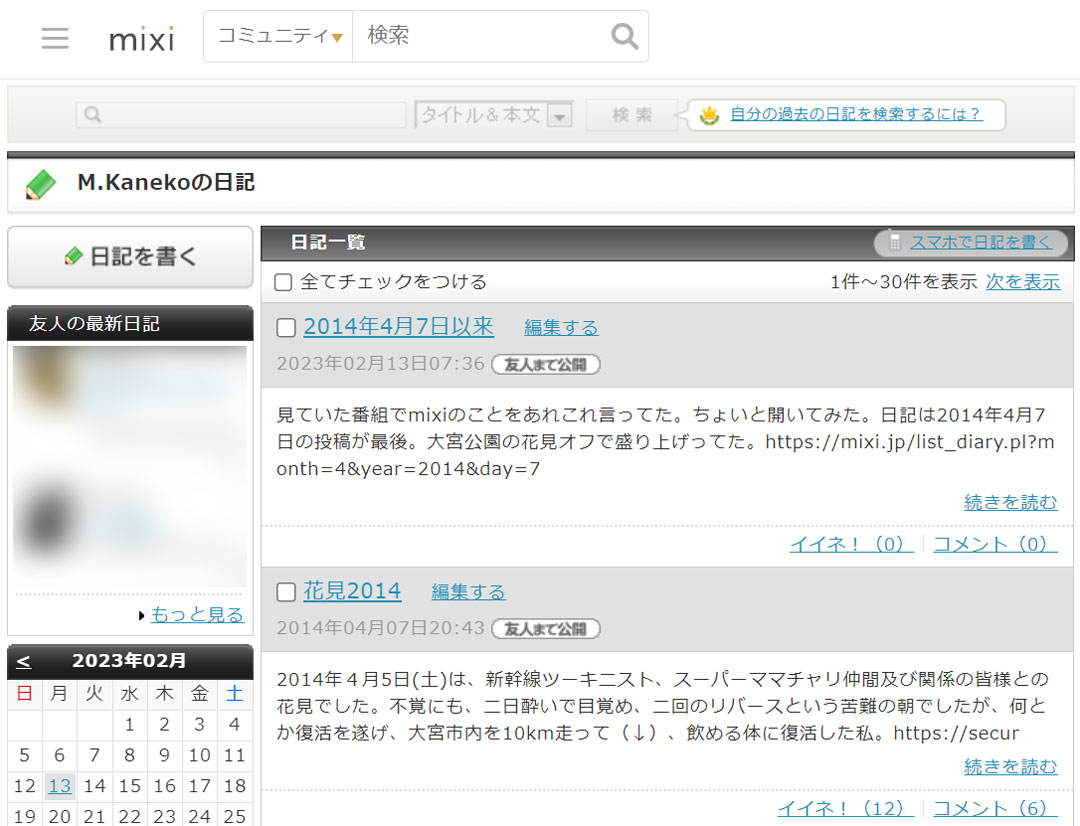Click the 1件〜30件を表示 text
Image resolution: width=1080 pixels, height=826 pixels.
(x=904, y=282)
